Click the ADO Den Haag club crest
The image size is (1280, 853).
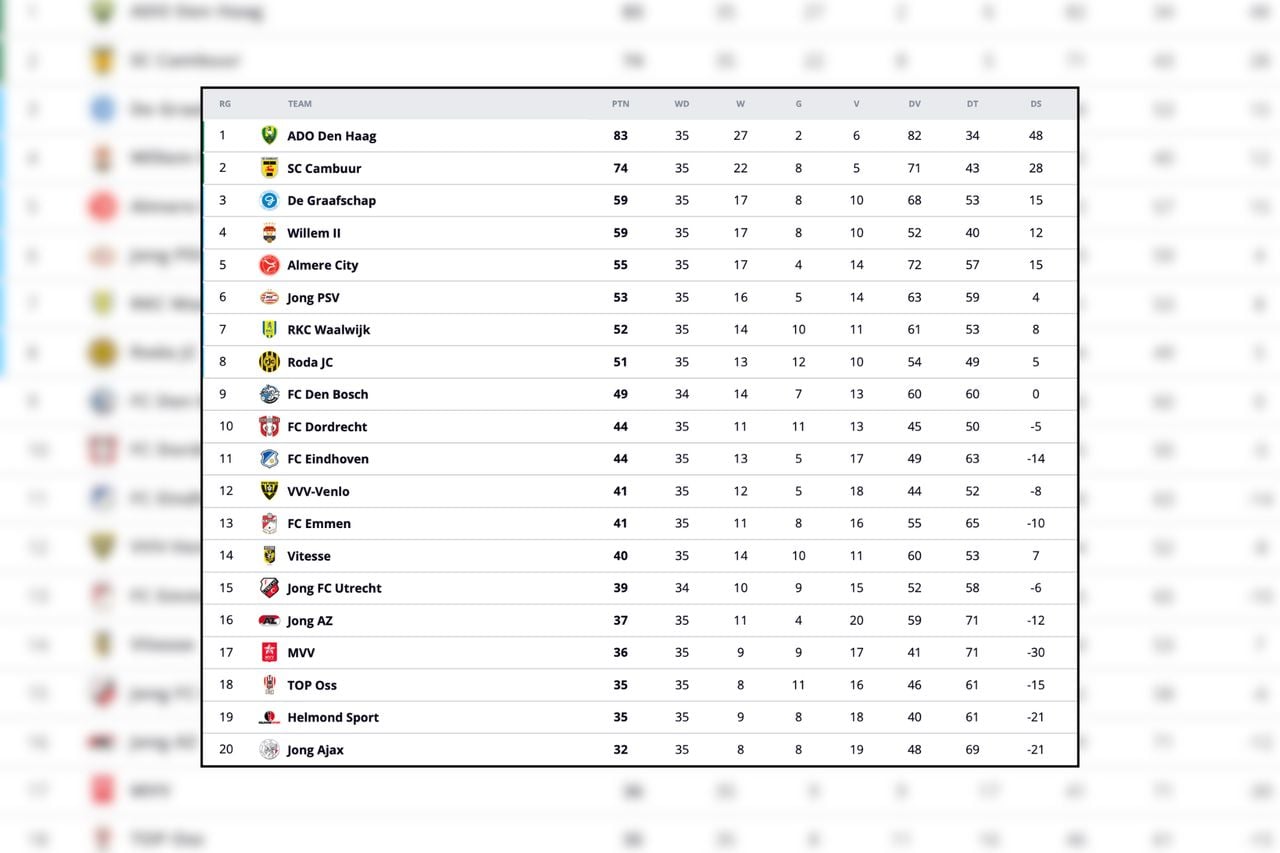(268, 135)
